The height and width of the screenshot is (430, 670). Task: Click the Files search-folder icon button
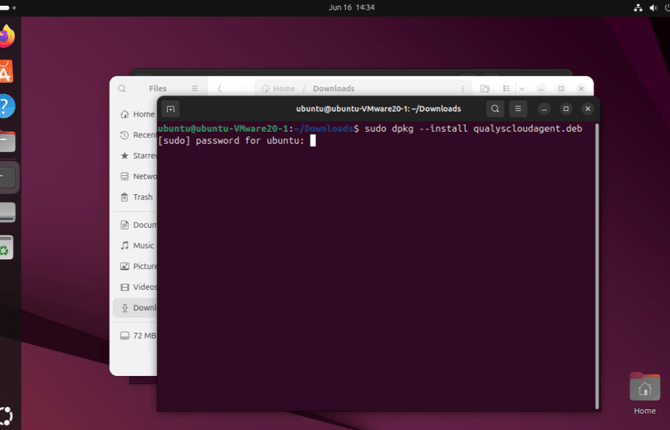click(485, 88)
